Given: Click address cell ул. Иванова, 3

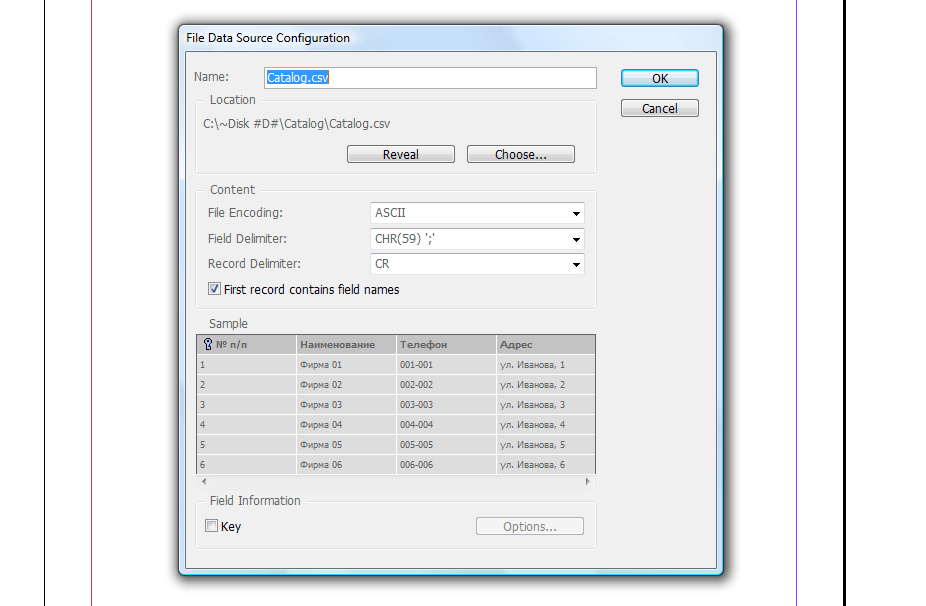Looking at the screenshot, I should [x=546, y=405].
